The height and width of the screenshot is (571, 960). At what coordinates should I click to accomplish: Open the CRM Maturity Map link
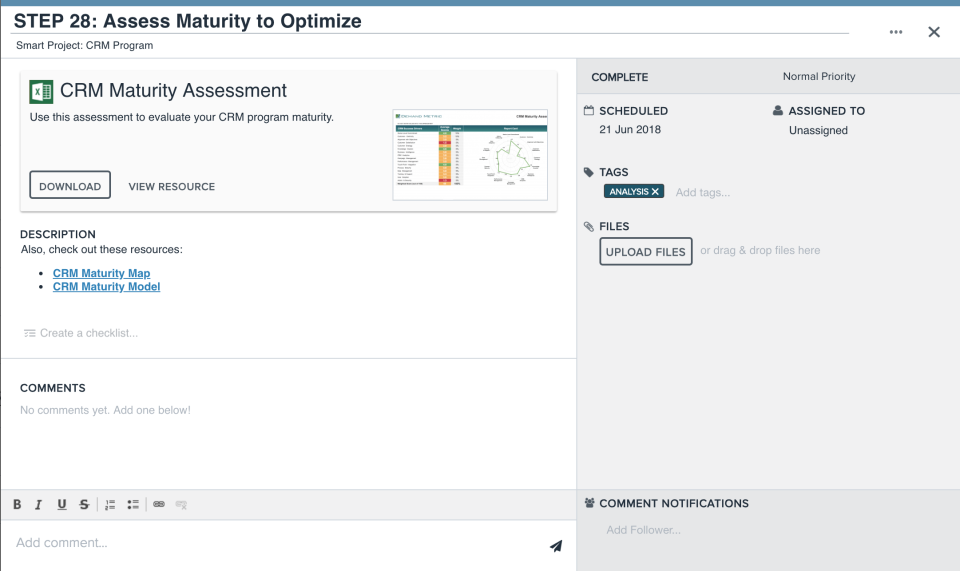point(101,273)
